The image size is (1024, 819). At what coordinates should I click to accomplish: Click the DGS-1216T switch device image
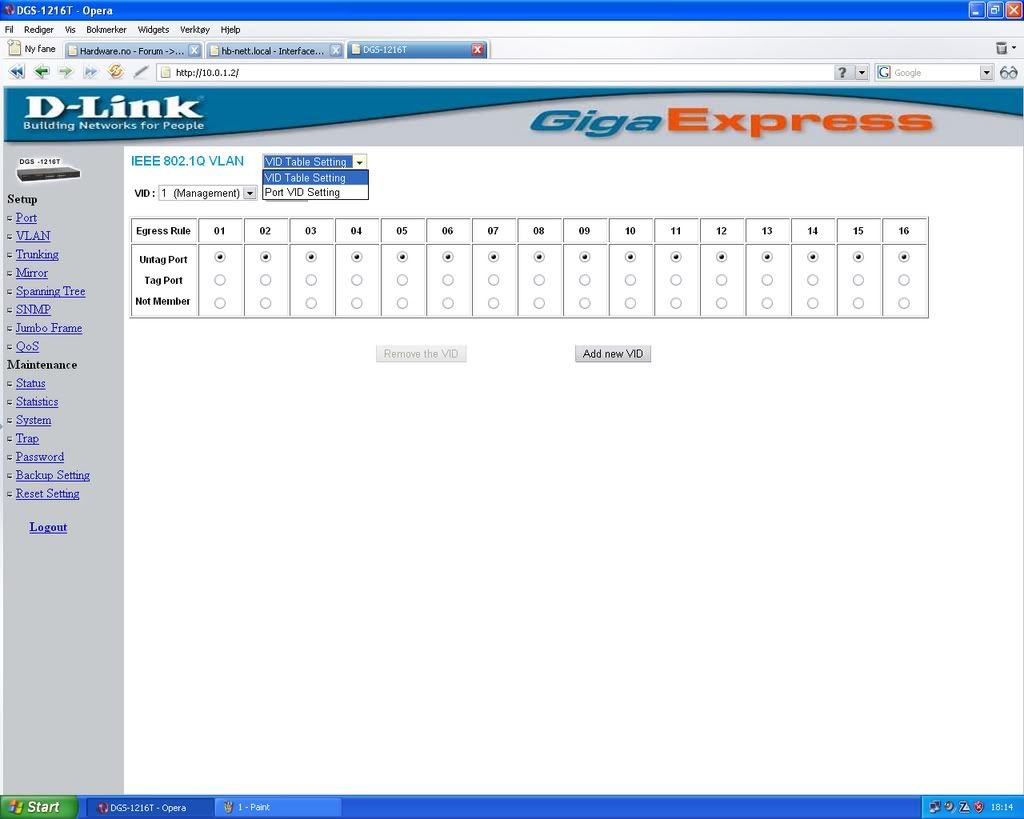point(48,170)
